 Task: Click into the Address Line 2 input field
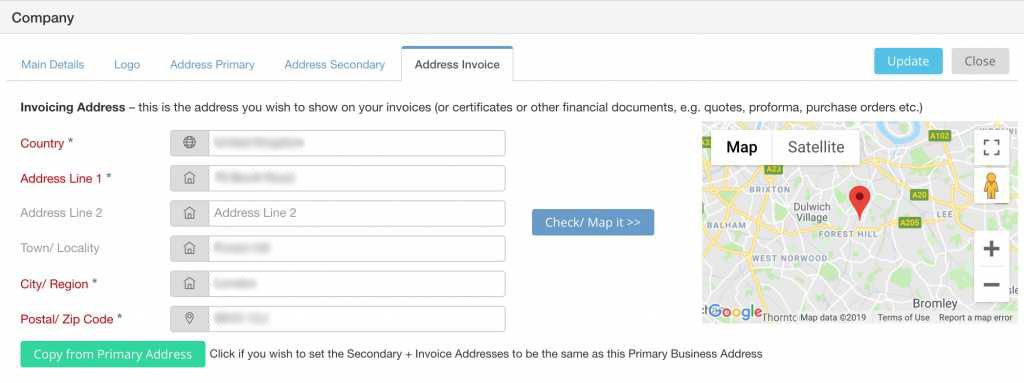357,213
